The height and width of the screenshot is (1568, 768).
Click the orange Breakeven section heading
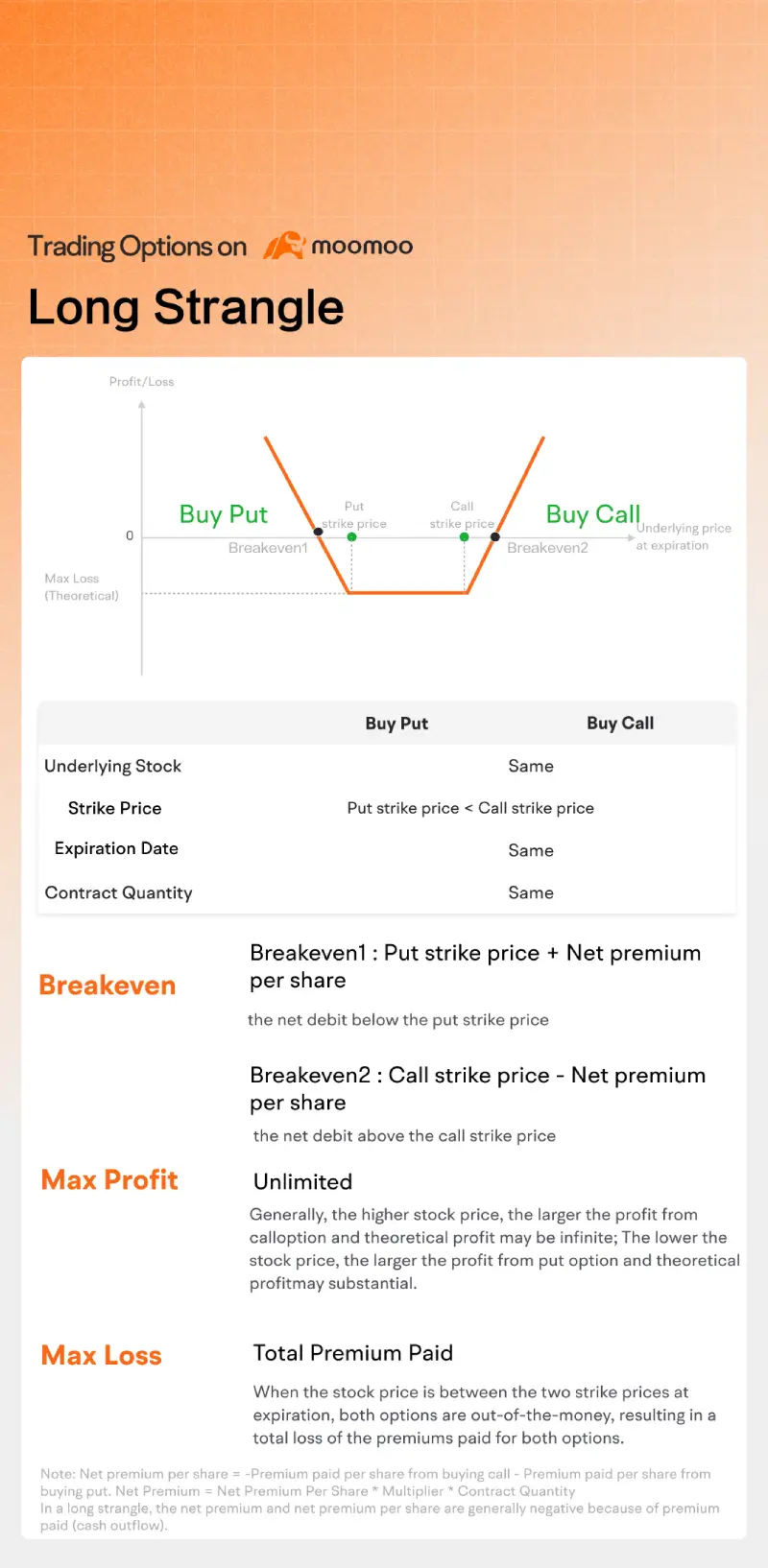coord(108,986)
